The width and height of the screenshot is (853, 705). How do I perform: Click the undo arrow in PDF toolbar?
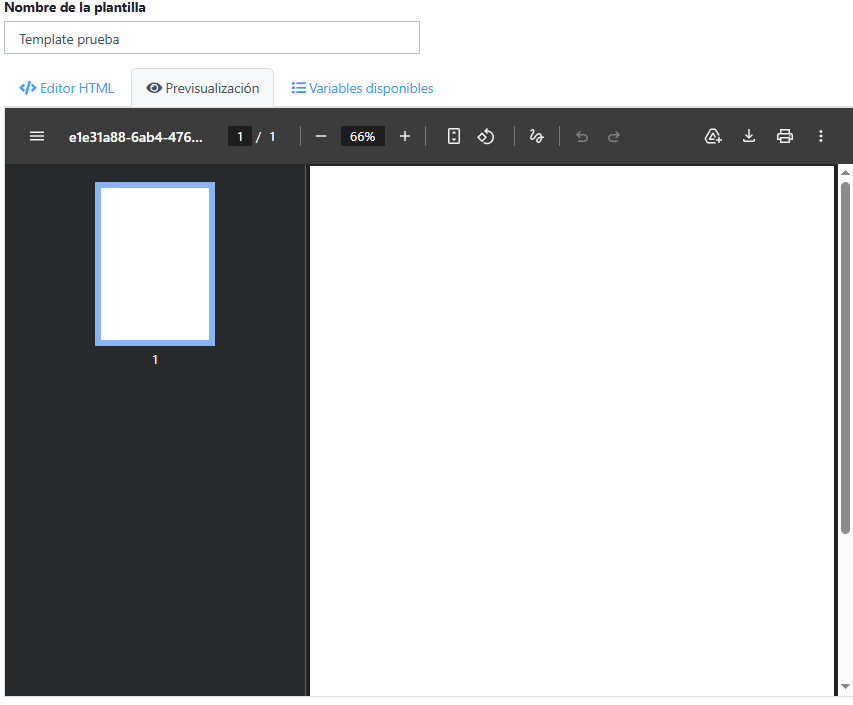click(x=582, y=137)
